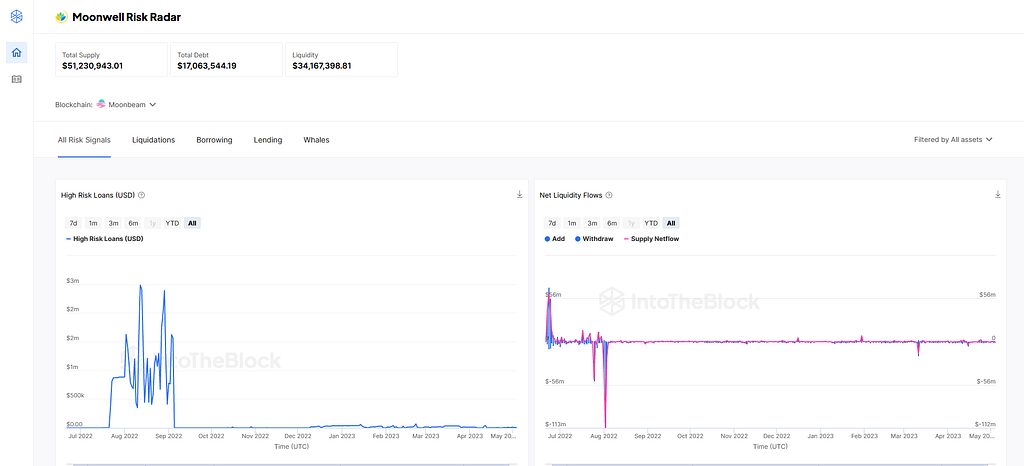This screenshot has height=466, width=1024.
Task: Select the Borrowing tab
Action: click(x=214, y=140)
